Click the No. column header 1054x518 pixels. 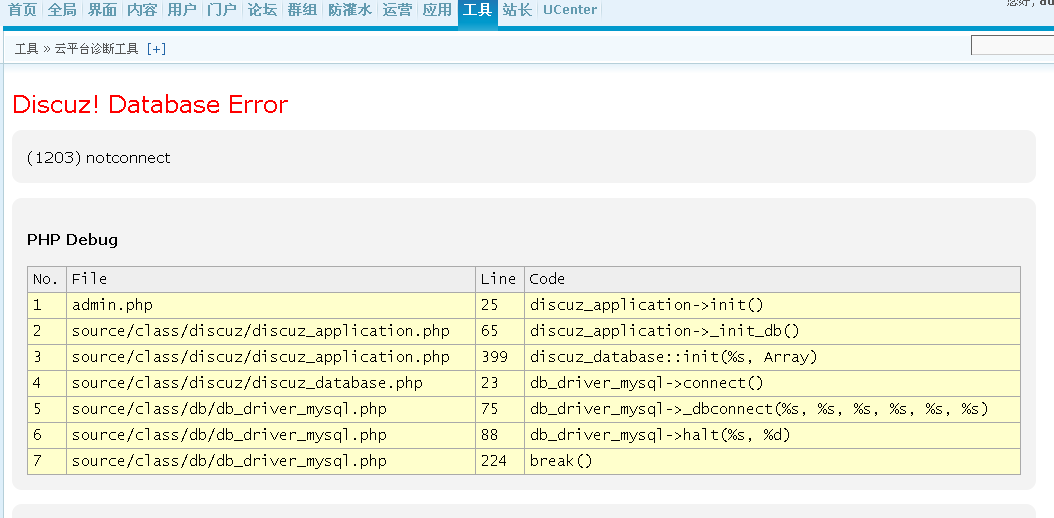tap(47, 279)
